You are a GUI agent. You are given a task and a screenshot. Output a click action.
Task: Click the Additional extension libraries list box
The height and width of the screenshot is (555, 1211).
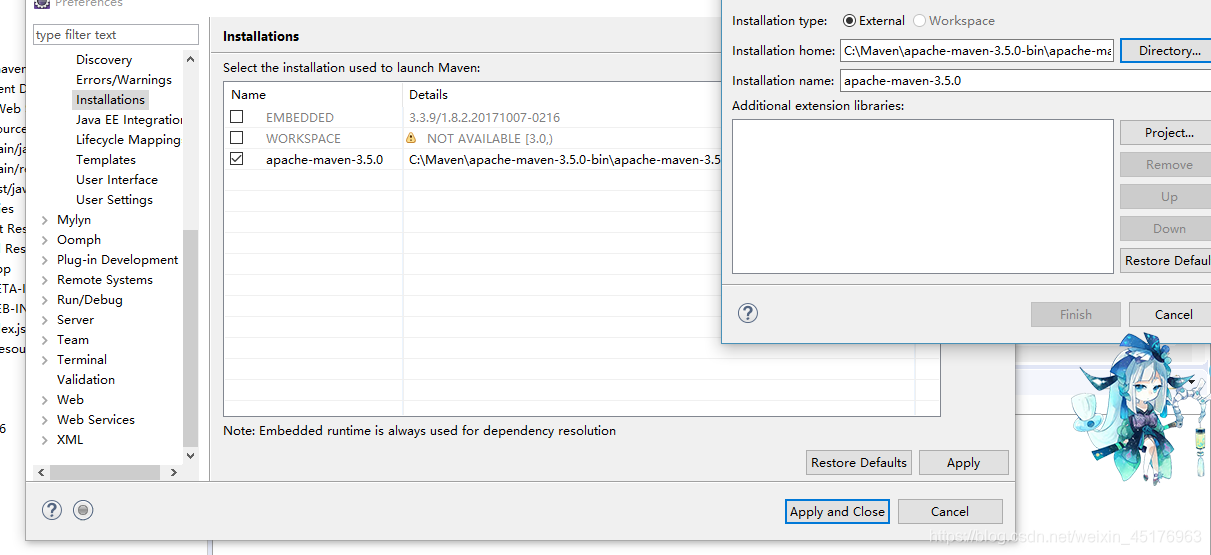pyautogui.click(x=922, y=197)
